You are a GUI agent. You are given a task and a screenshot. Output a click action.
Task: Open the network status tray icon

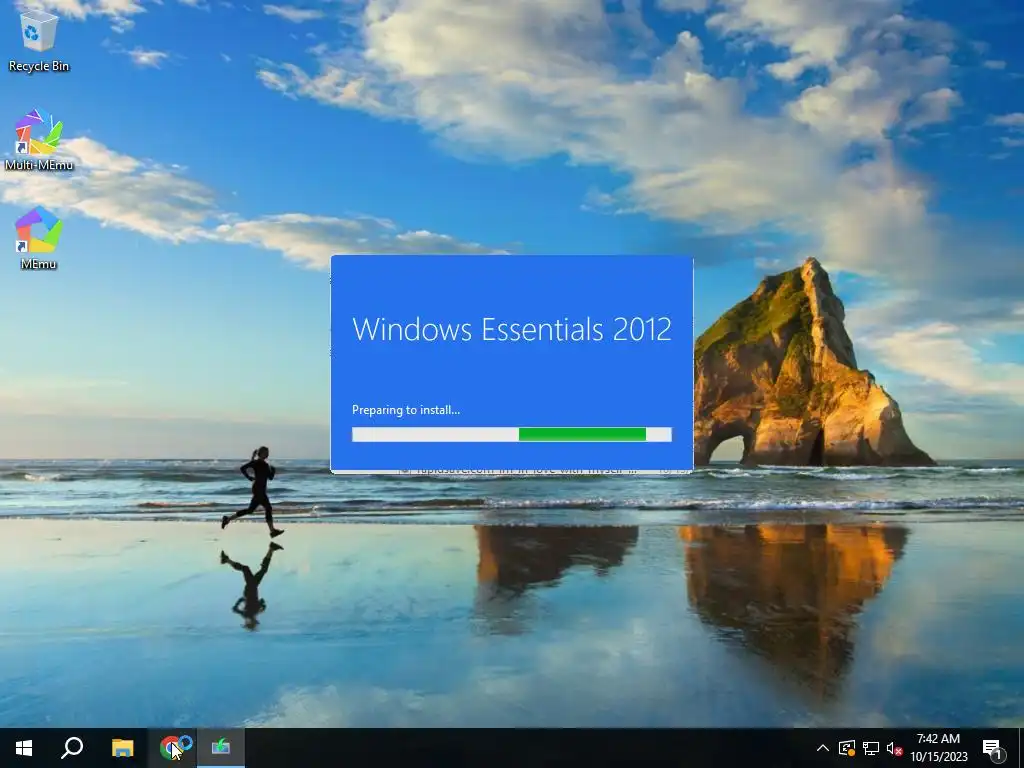pyautogui.click(x=871, y=748)
